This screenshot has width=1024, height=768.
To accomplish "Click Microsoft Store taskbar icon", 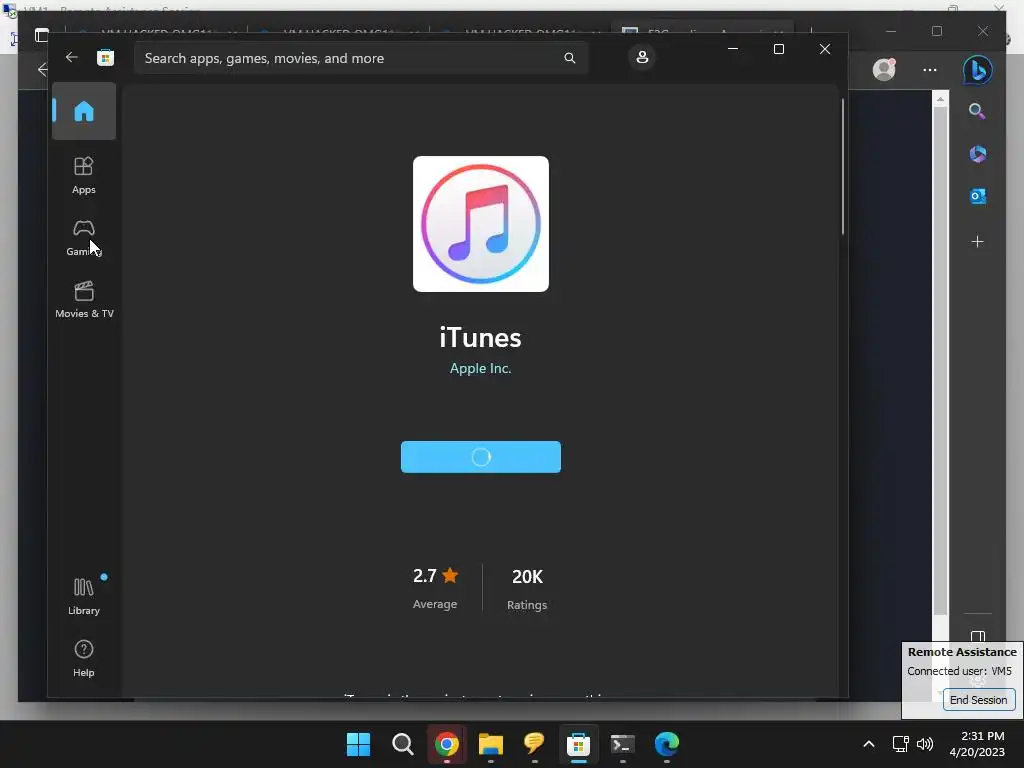I will [x=578, y=744].
